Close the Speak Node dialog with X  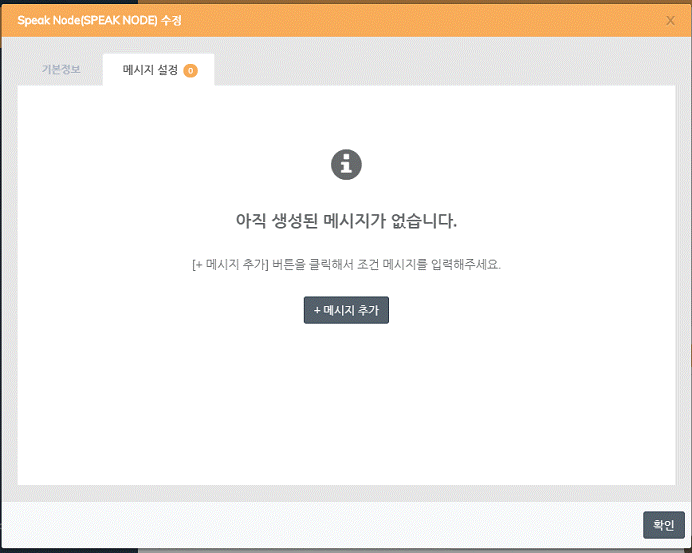click(x=670, y=21)
